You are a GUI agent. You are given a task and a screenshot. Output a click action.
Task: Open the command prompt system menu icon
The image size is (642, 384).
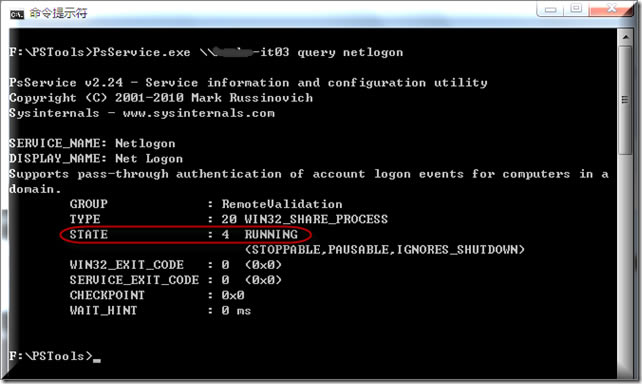pos(17,14)
